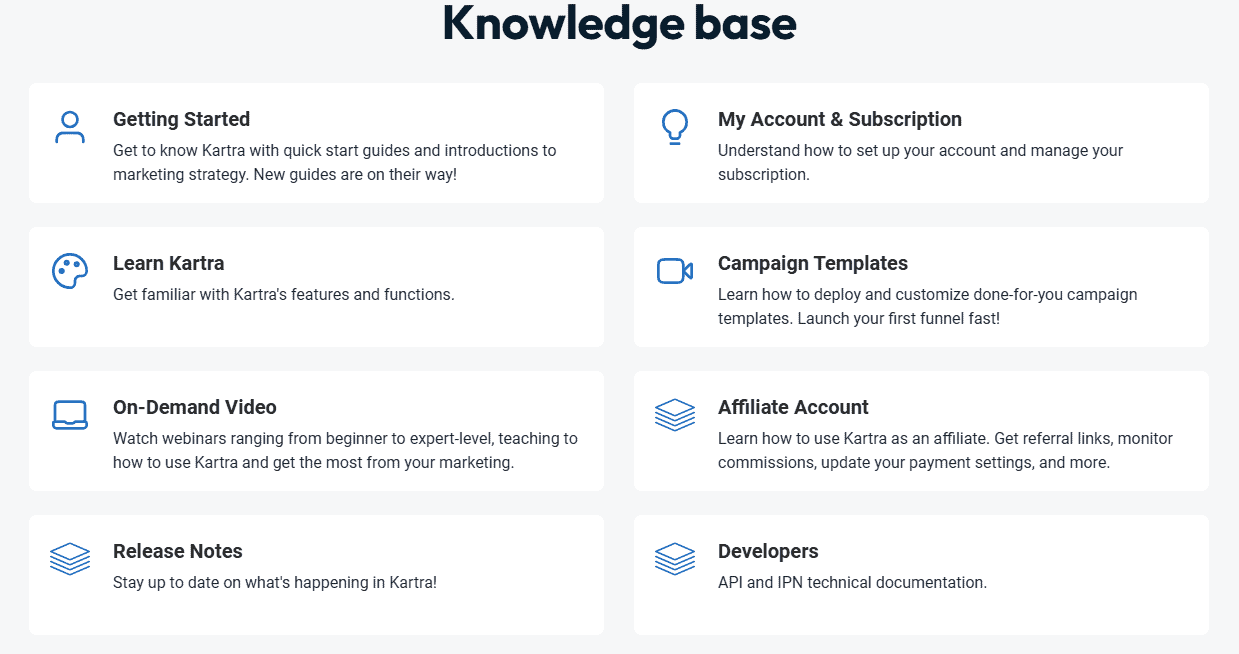1239x654 pixels.
Task: Click the 'Get familiar with Kartra's features' description
Action: click(284, 294)
